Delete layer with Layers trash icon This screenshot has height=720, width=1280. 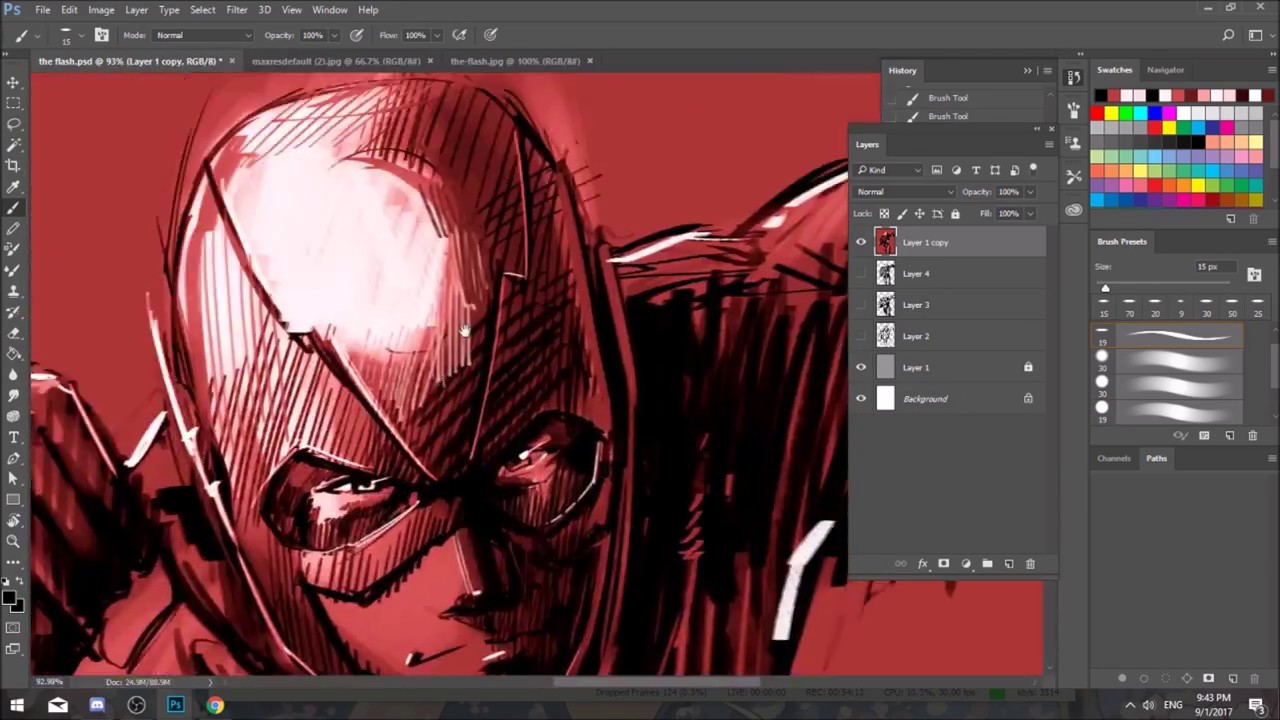tap(1030, 564)
